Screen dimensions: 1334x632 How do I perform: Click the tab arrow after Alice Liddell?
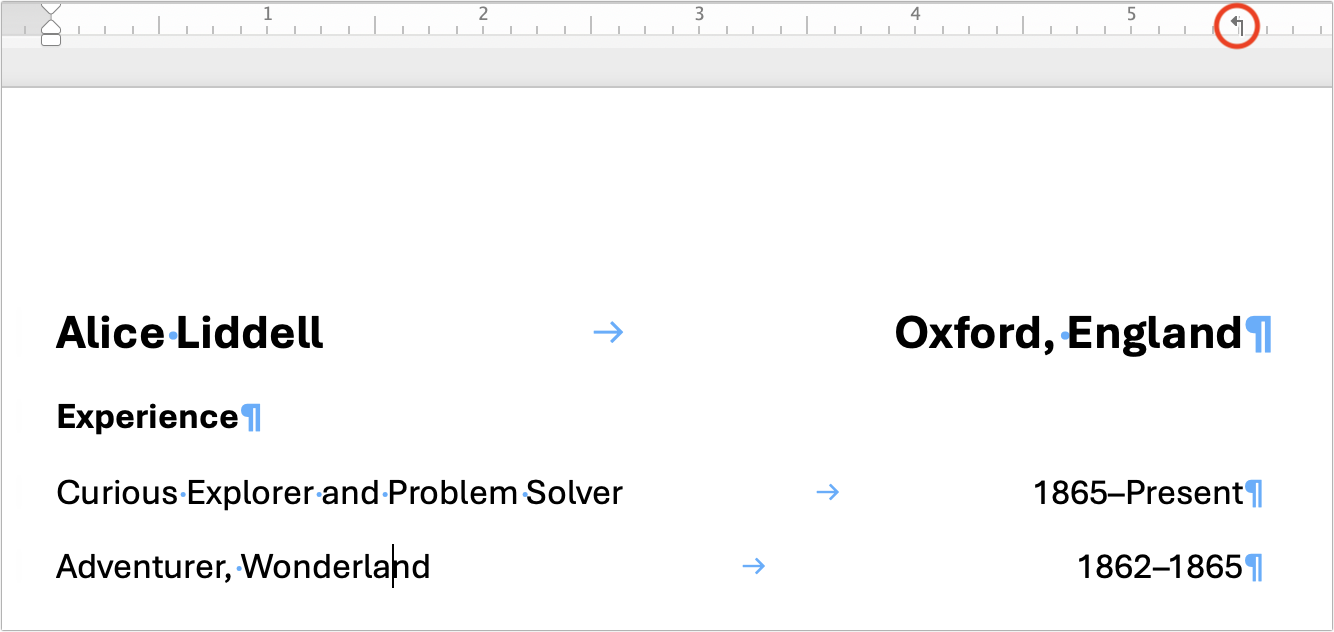click(x=607, y=333)
